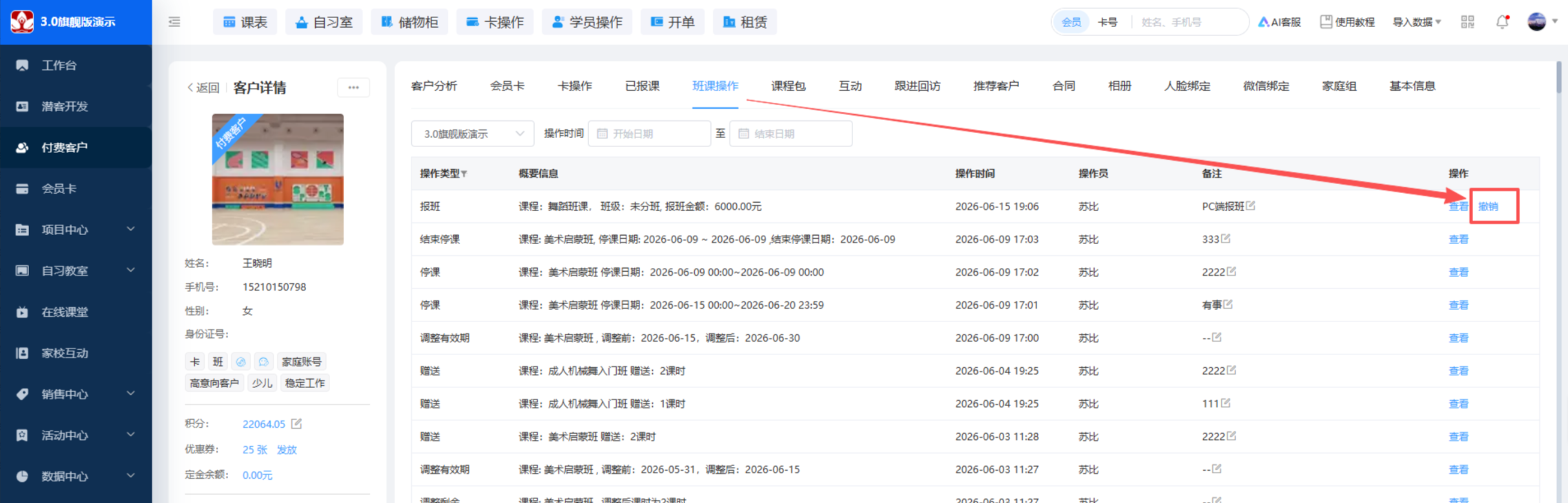Open the QR code grid icon

pos(1467,22)
